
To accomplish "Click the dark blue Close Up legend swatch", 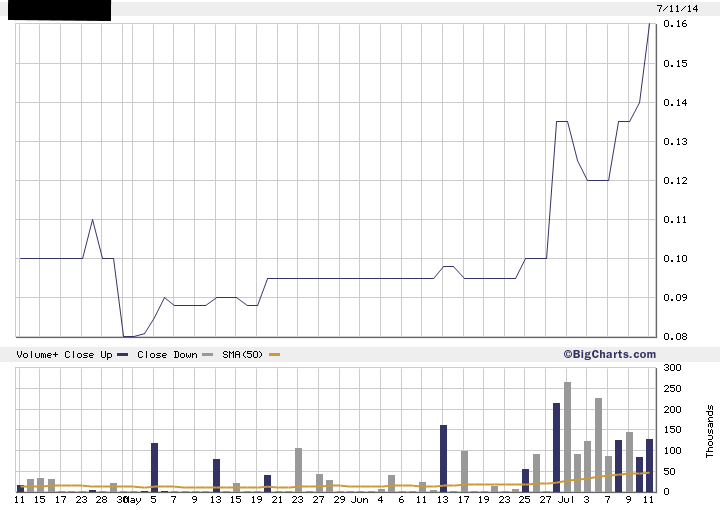I will click(x=123, y=355).
